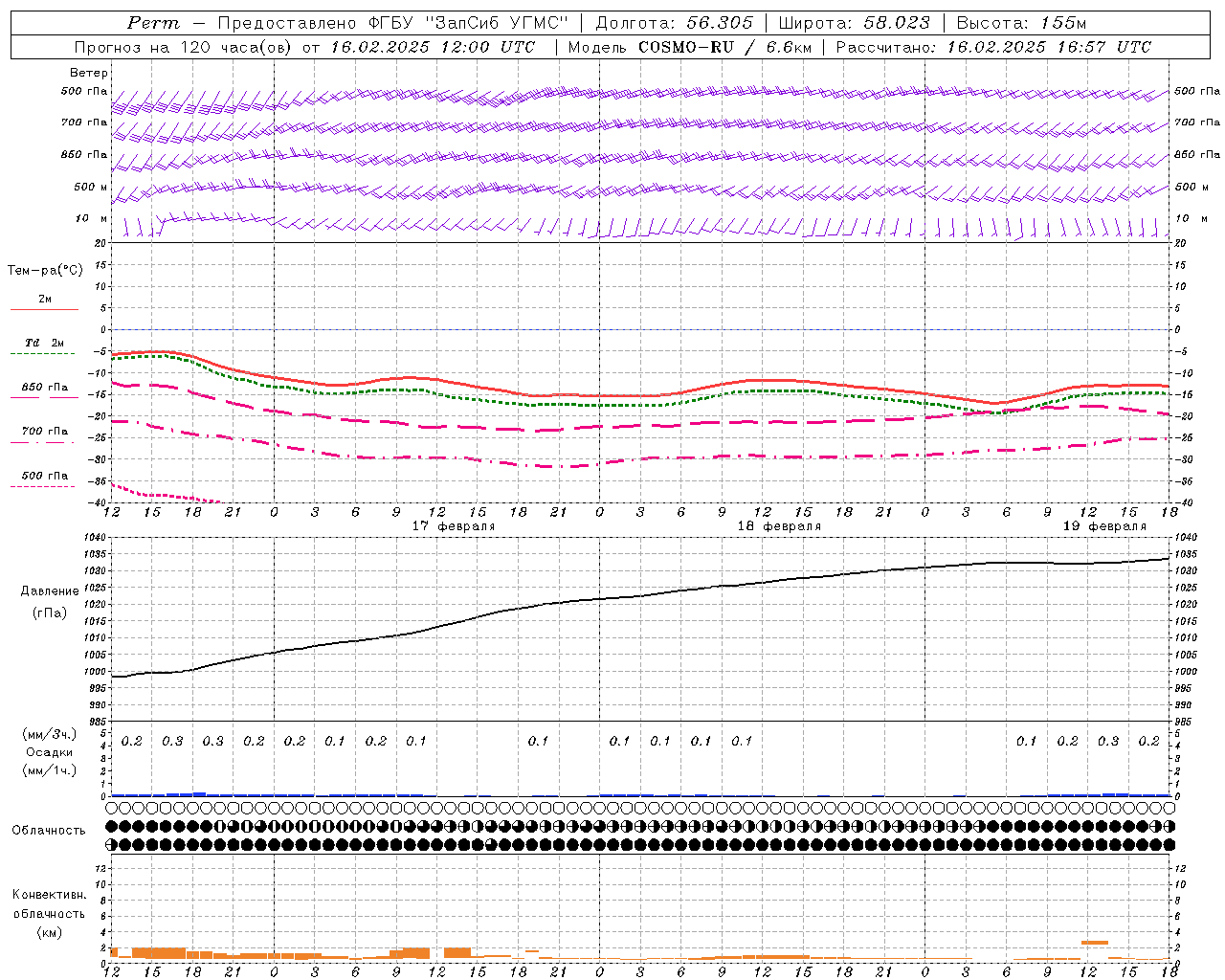Click the "Осадки" precipitation label

(x=50, y=752)
